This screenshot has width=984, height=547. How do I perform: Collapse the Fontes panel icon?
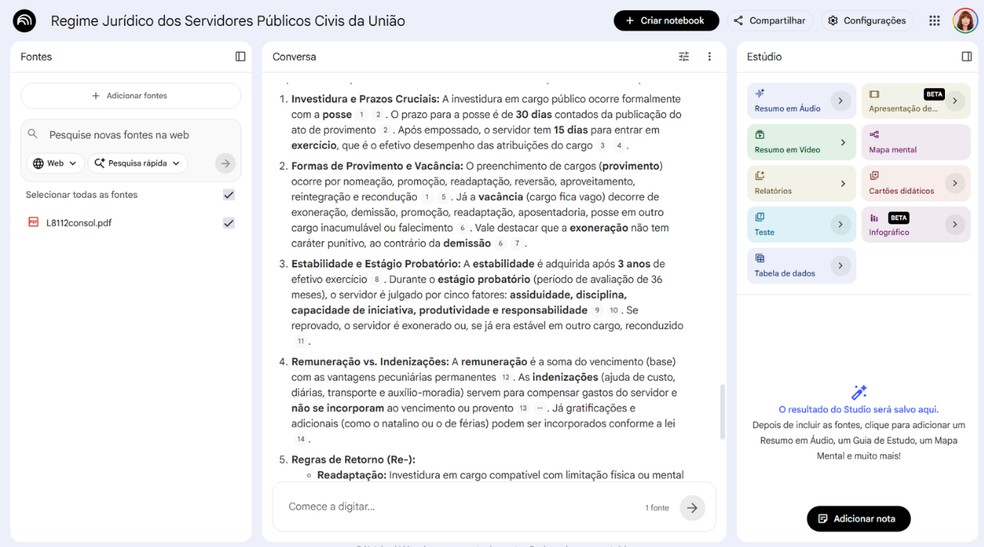pyautogui.click(x=240, y=56)
